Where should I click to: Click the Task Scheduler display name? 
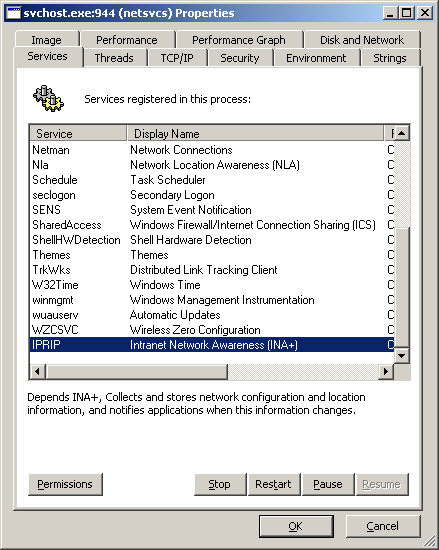[x=168, y=180]
